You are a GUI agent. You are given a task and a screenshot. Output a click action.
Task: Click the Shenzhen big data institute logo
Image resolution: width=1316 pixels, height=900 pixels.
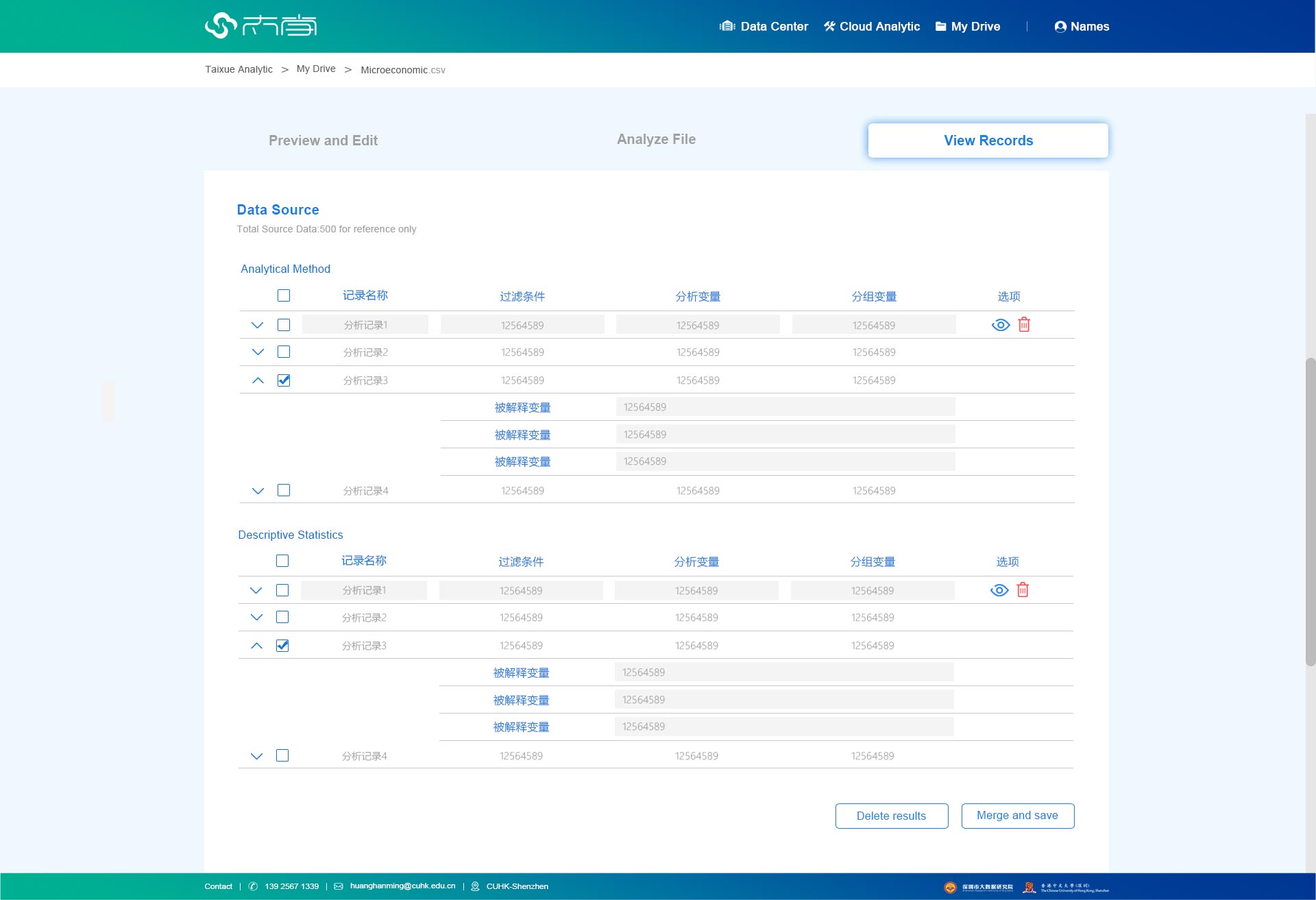(x=978, y=887)
